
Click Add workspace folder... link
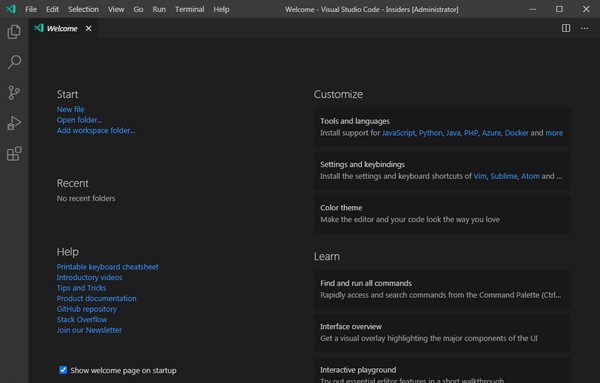(x=96, y=130)
